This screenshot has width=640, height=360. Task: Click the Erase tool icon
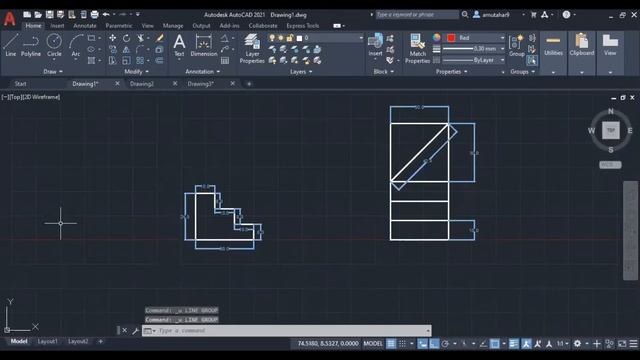coord(160,38)
